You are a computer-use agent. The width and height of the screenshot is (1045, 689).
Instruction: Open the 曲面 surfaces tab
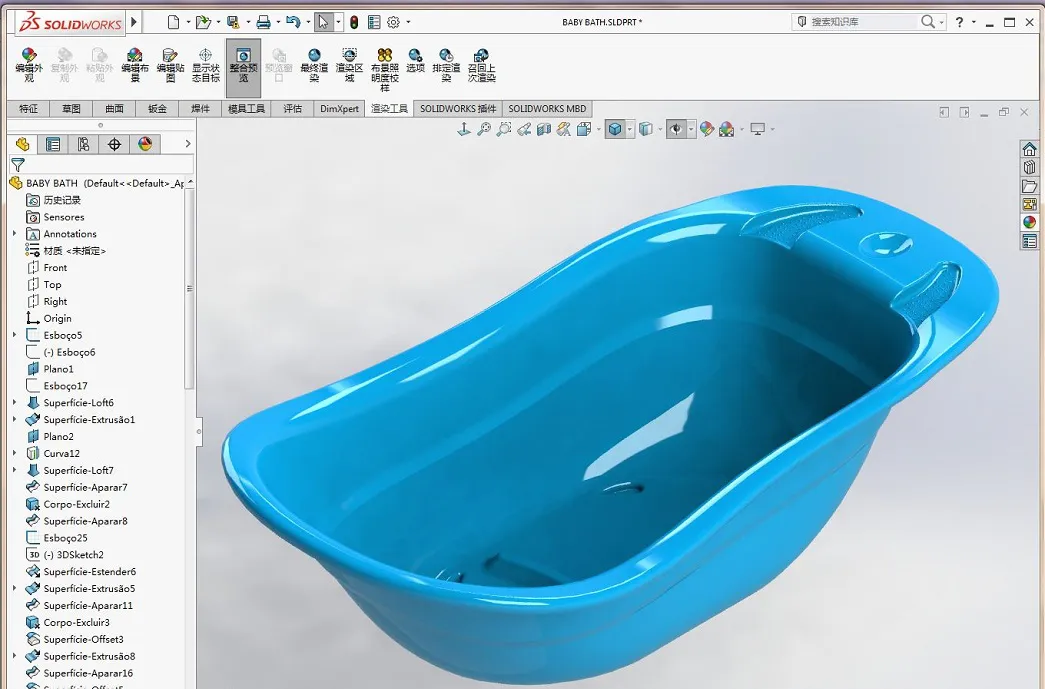pyautogui.click(x=114, y=109)
